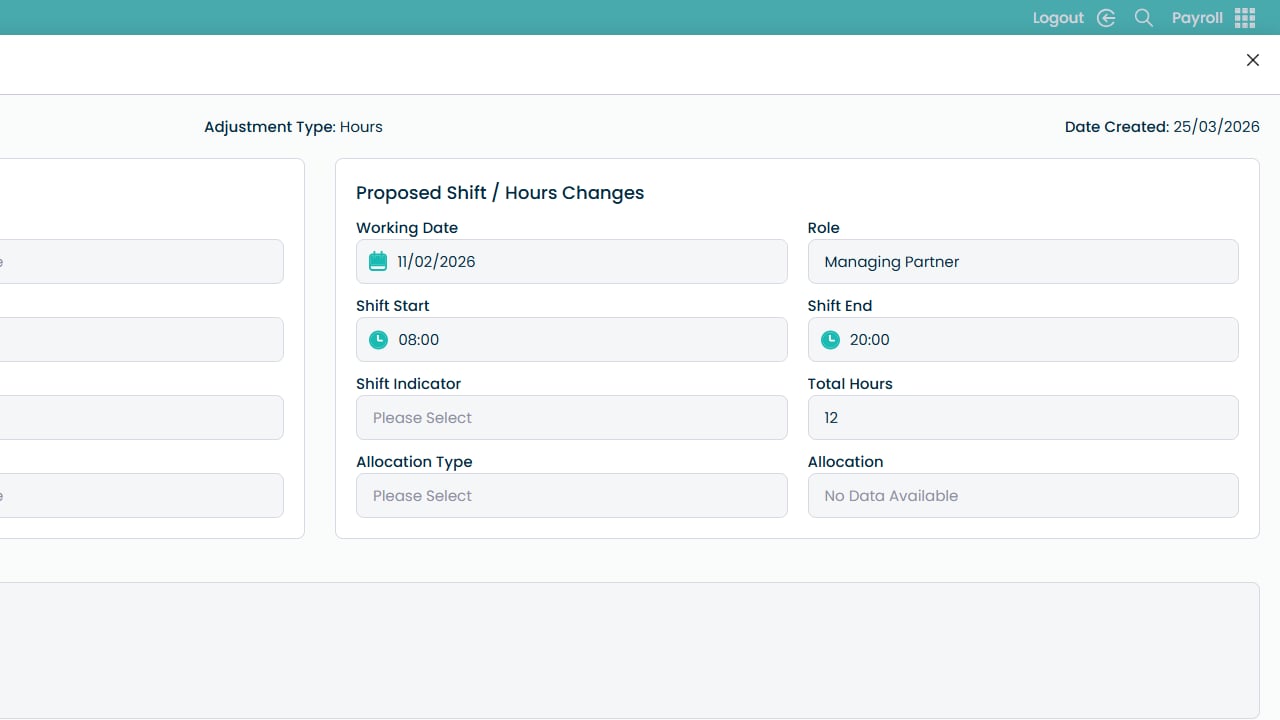Image resolution: width=1280 pixels, height=720 pixels.
Task: Click the Allocation Type label
Action: [414, 462]
